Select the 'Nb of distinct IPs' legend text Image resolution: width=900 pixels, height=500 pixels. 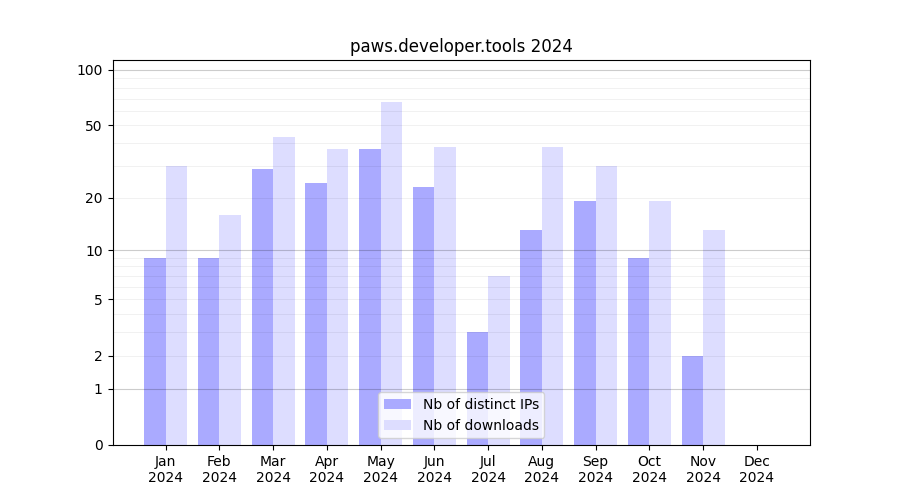[x=480, y=404]
